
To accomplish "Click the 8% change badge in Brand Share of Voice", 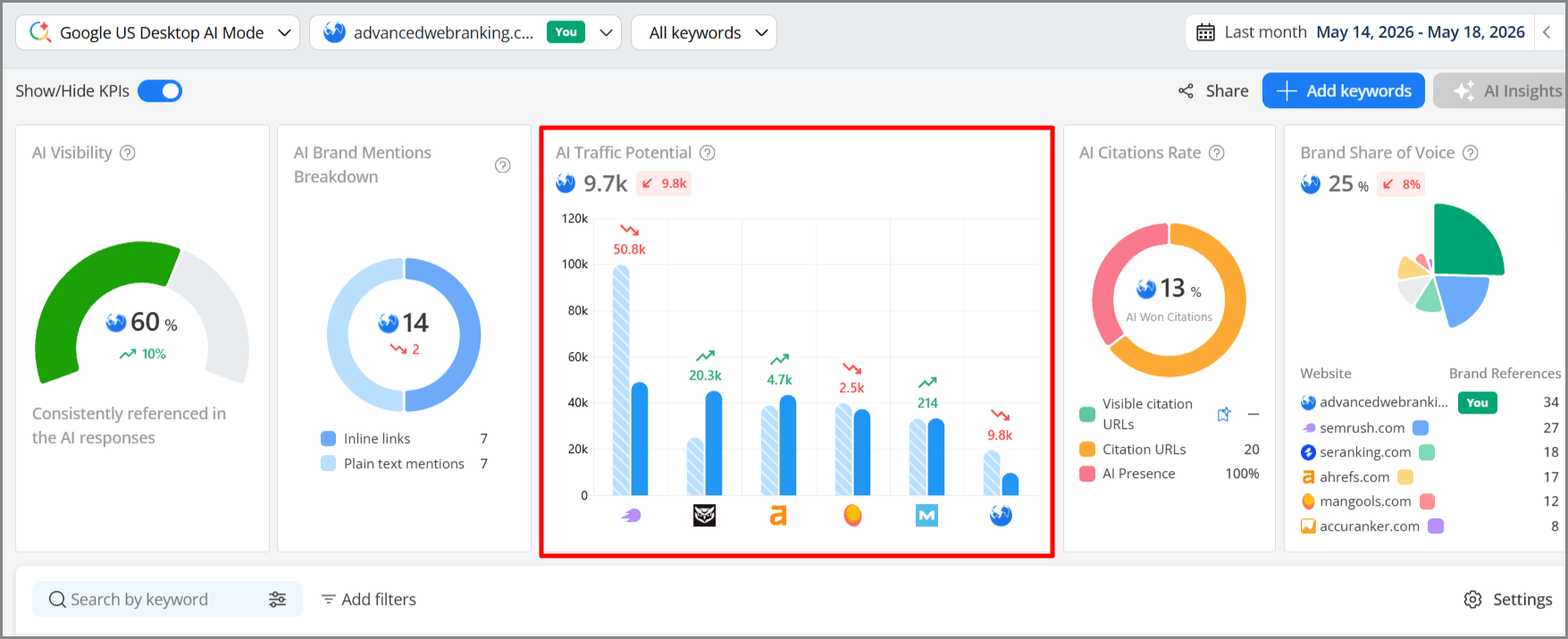I will pos(1401,184).
